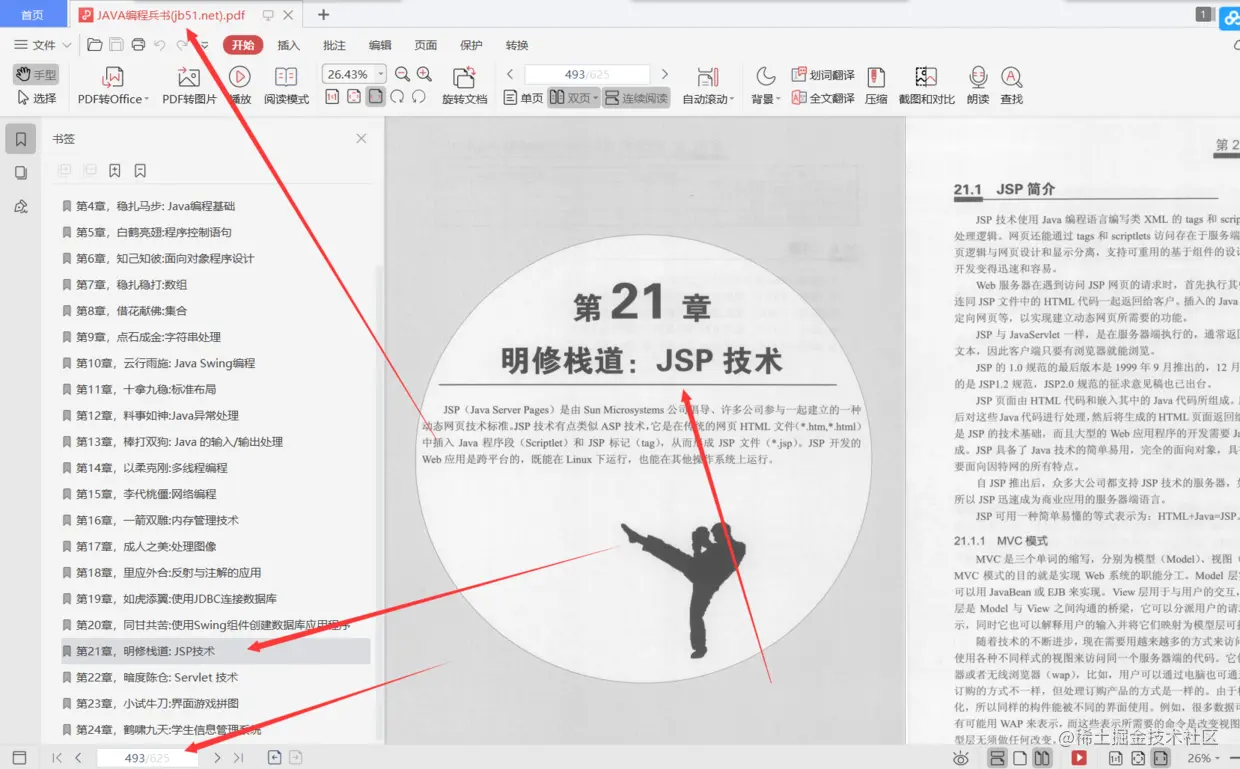Click the add bookmark icon in panel
Screen dimensions: 1240x769
point(115,171)
